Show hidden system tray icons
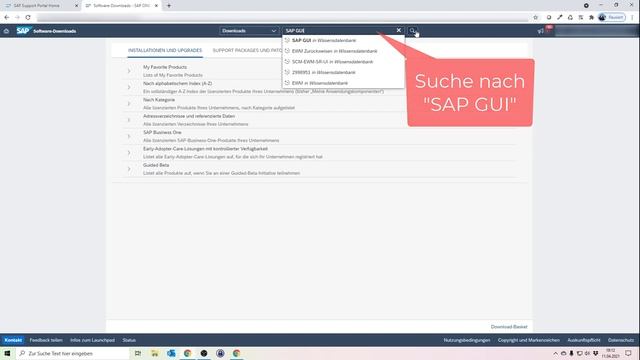Image resolution: width=640 pixels, height=360 pixels. (x=555, y=353)
